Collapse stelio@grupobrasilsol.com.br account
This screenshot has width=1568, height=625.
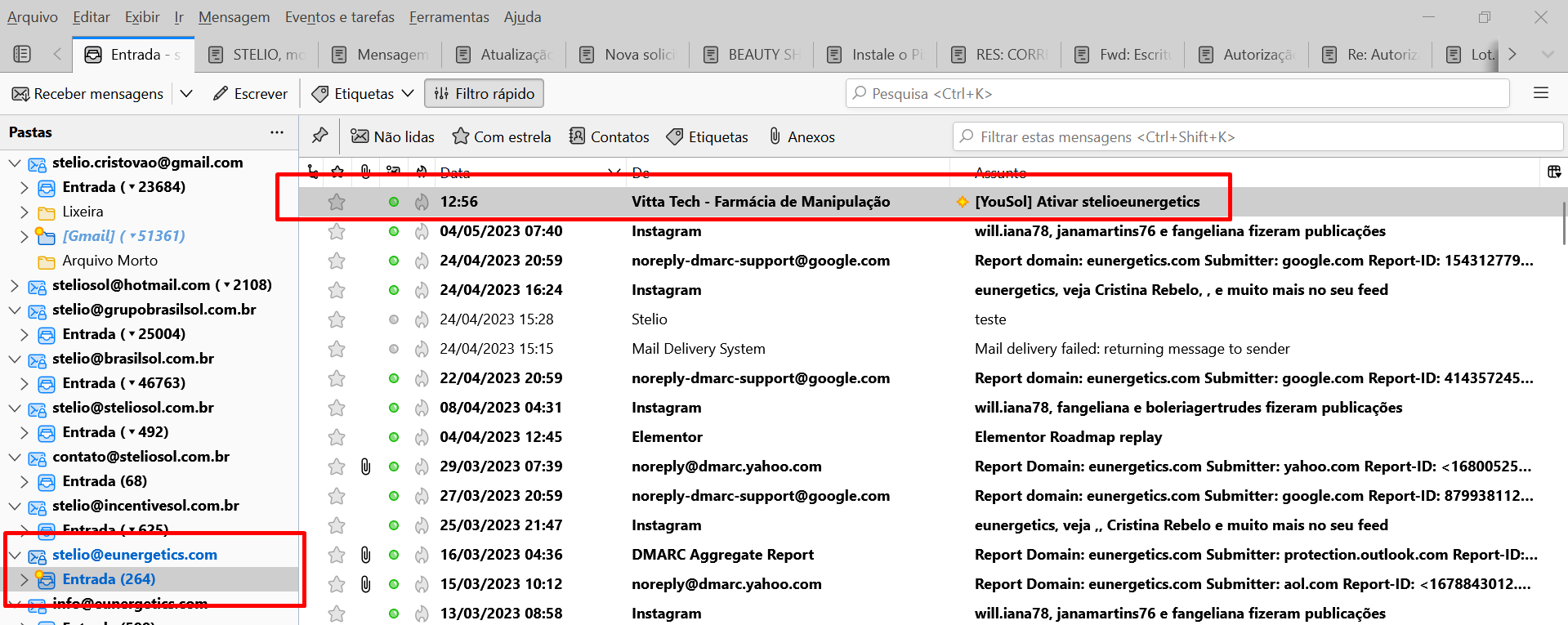pyautogui.click(x=15, y=310)
